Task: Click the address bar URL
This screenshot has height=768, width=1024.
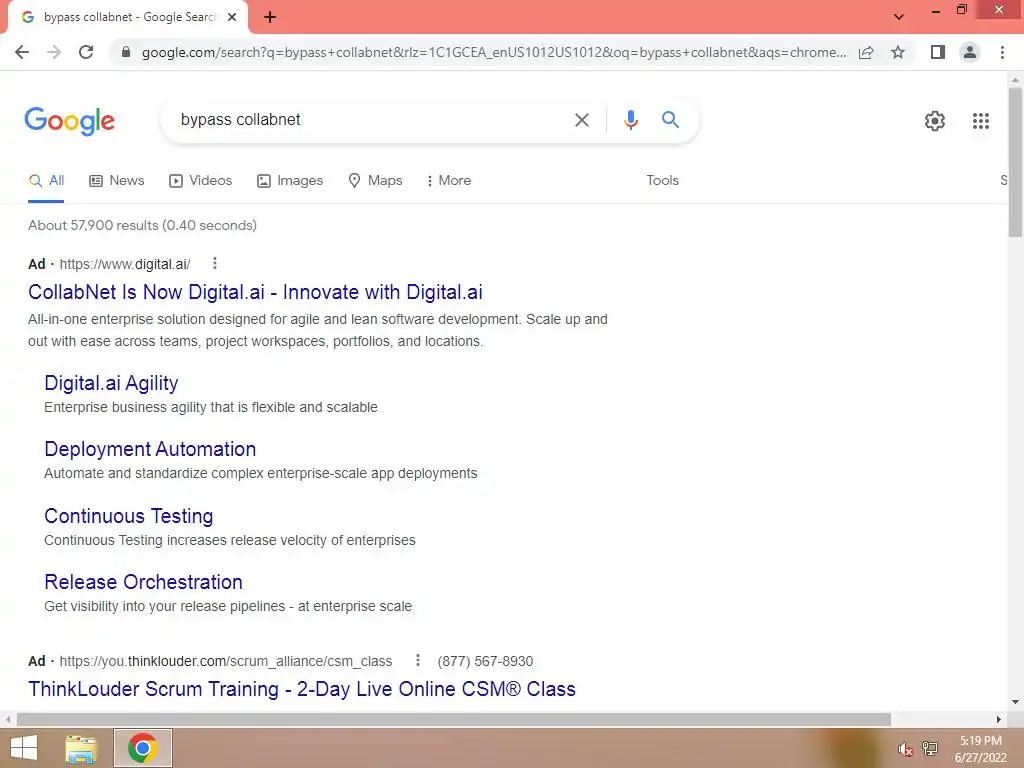Action: pyautogui.click(x=494, y=52)
